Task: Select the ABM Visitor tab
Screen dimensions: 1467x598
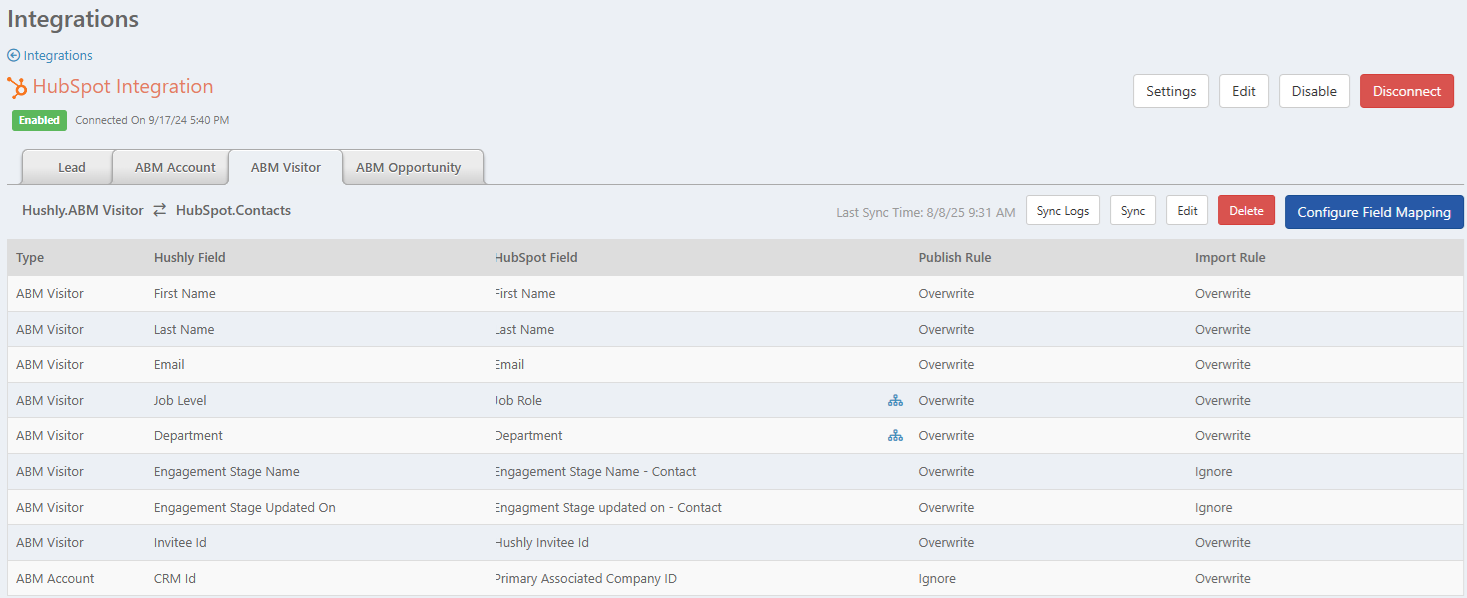Action: tap(286, 167)
